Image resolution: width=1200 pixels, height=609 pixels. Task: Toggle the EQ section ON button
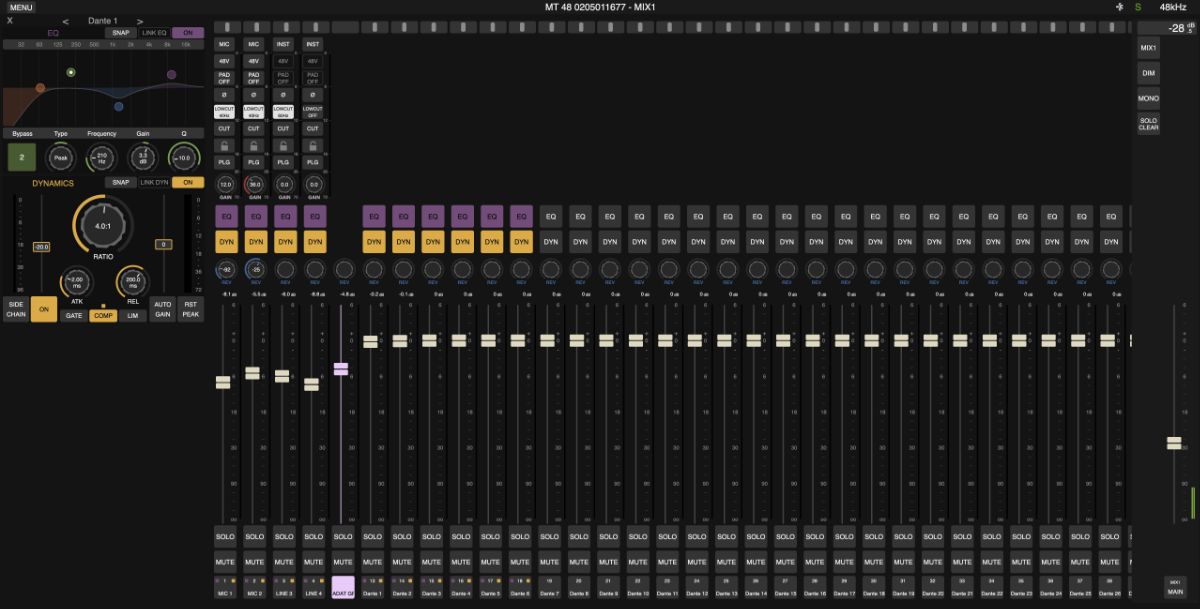click(x=187, y=33)
